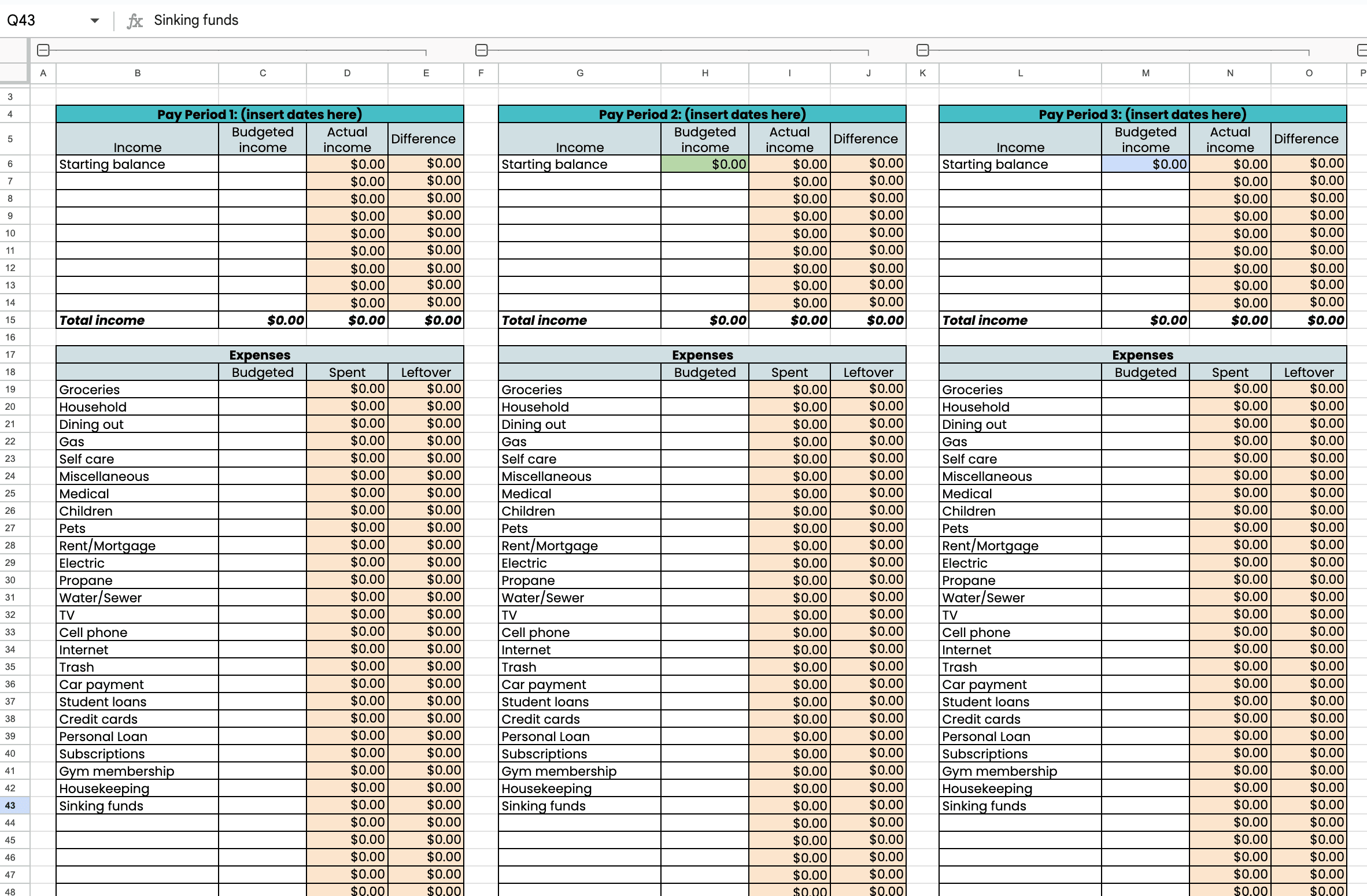Viewport: 1367px width, 896px height.
Task: Click Actual income header in Pay Period 2
Action: click(x=789, y=139)
